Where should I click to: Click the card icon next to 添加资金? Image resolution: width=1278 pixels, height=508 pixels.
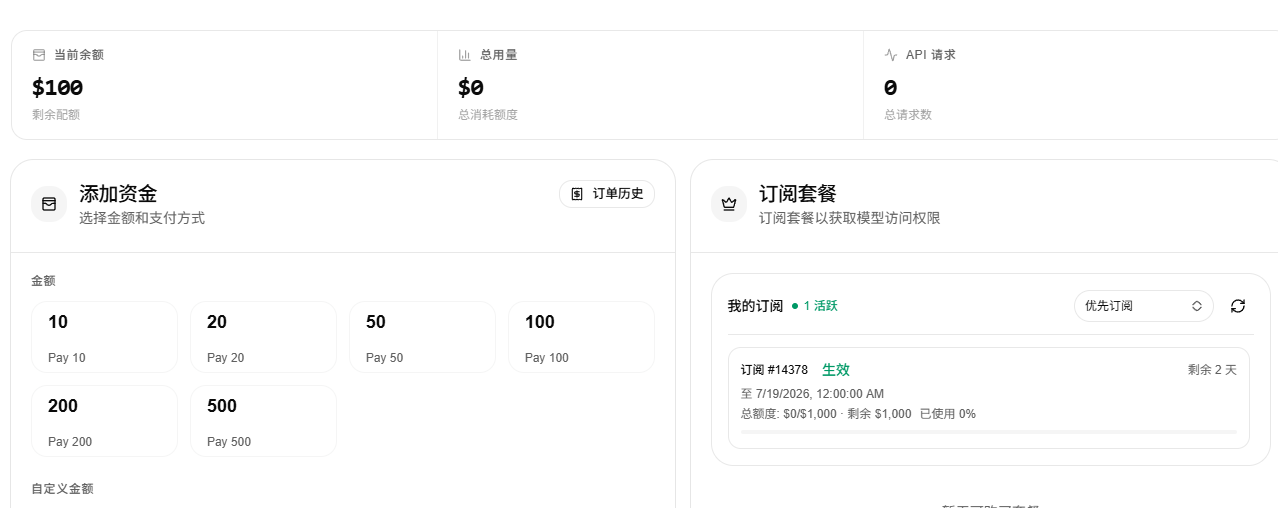(x=49, y=204)
